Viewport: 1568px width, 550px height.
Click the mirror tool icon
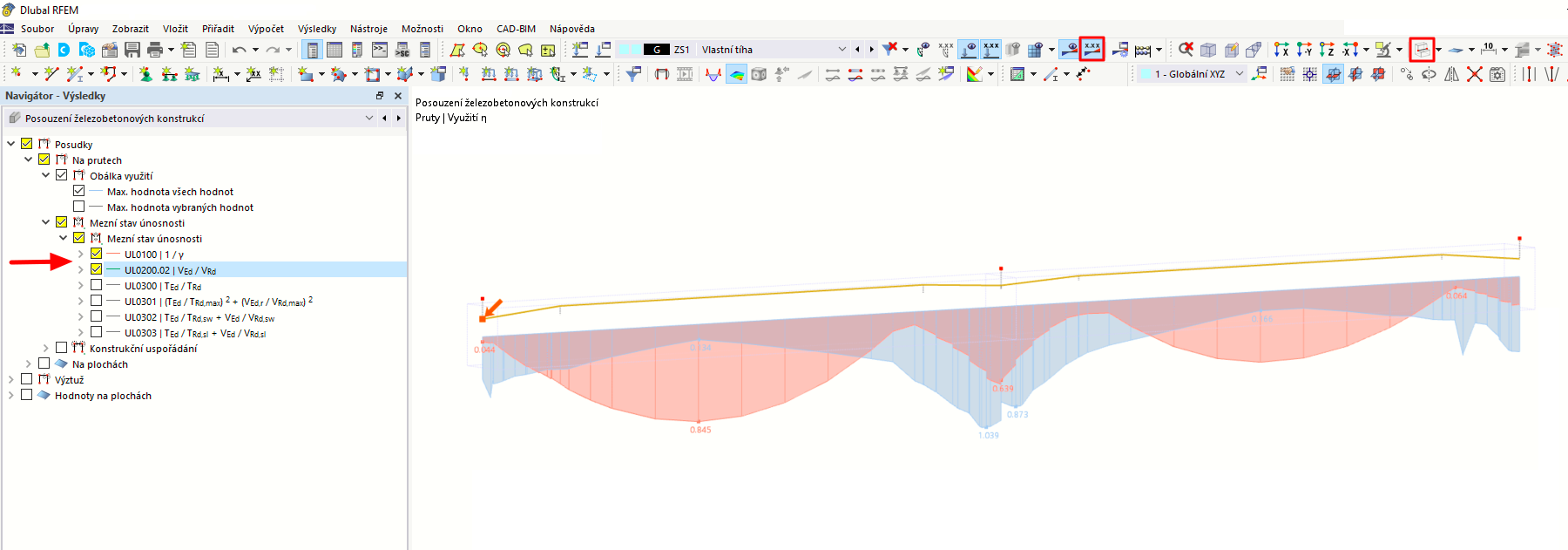tap(1451, 74)
